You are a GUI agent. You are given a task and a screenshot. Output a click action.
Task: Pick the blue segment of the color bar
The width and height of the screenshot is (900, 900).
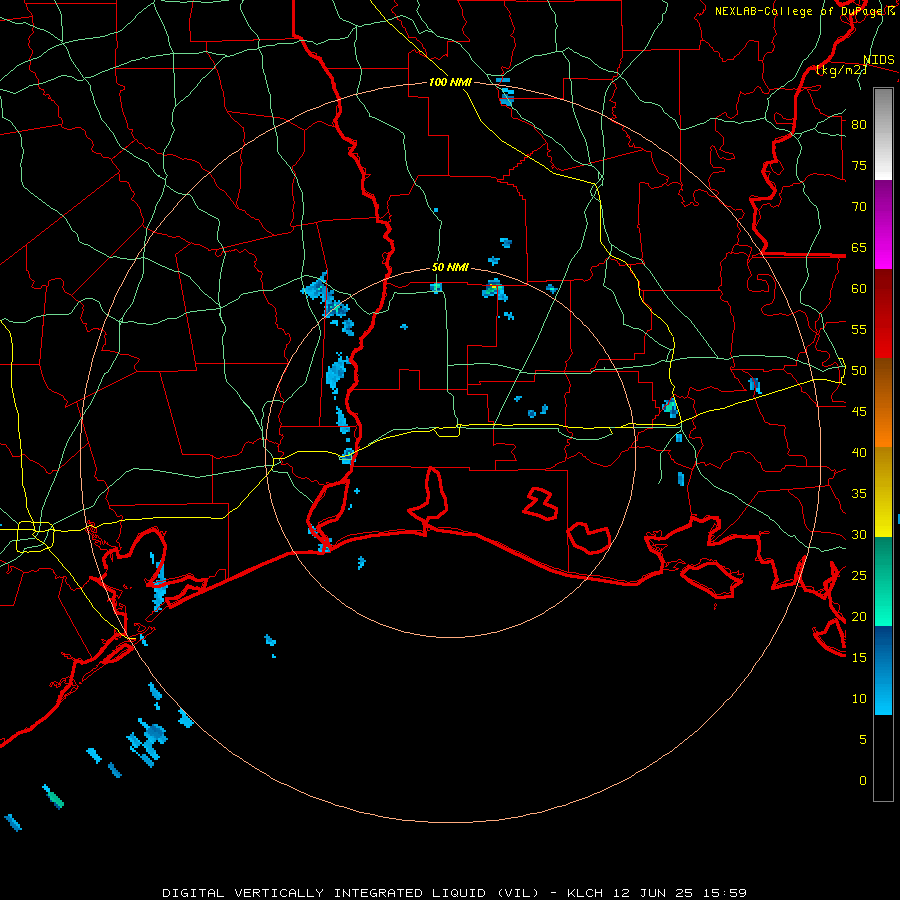click(x=883, y=670)
